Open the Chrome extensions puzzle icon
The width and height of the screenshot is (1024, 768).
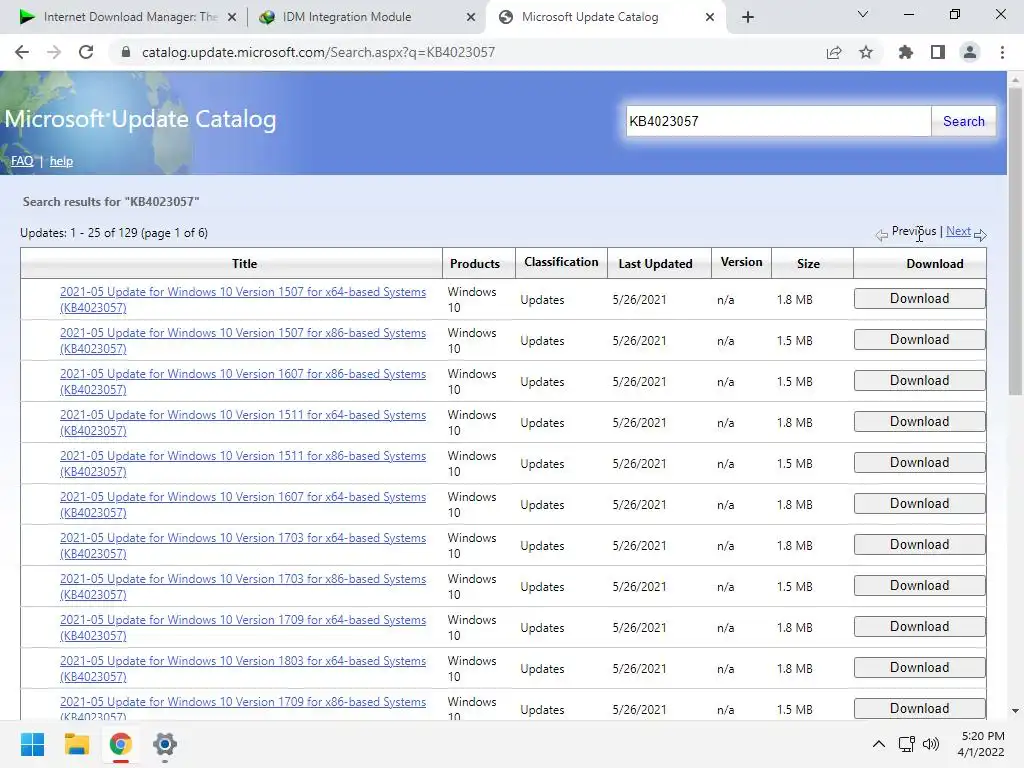906,52
